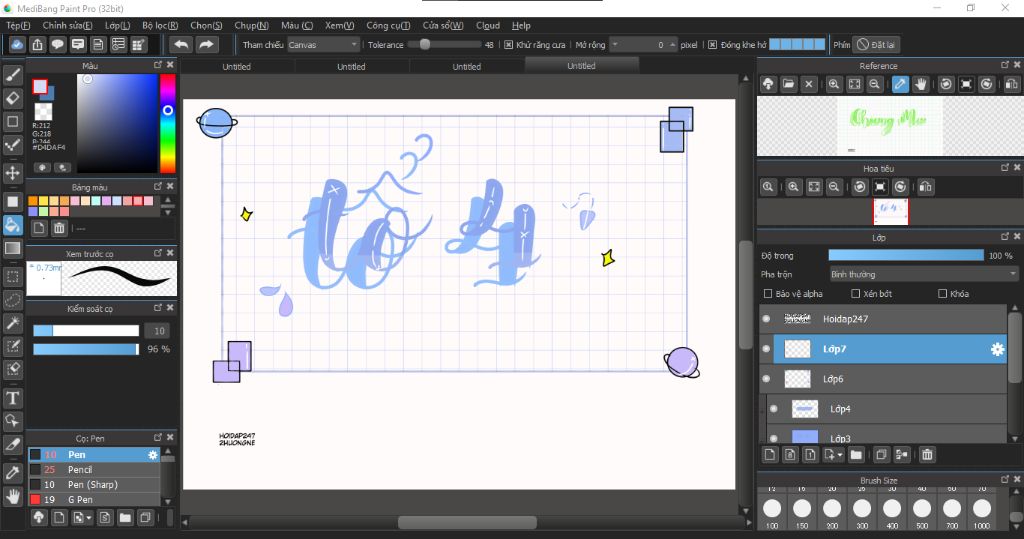
Task: Enable the Xén bớt checkbox
Action: [x=856, y=294]
